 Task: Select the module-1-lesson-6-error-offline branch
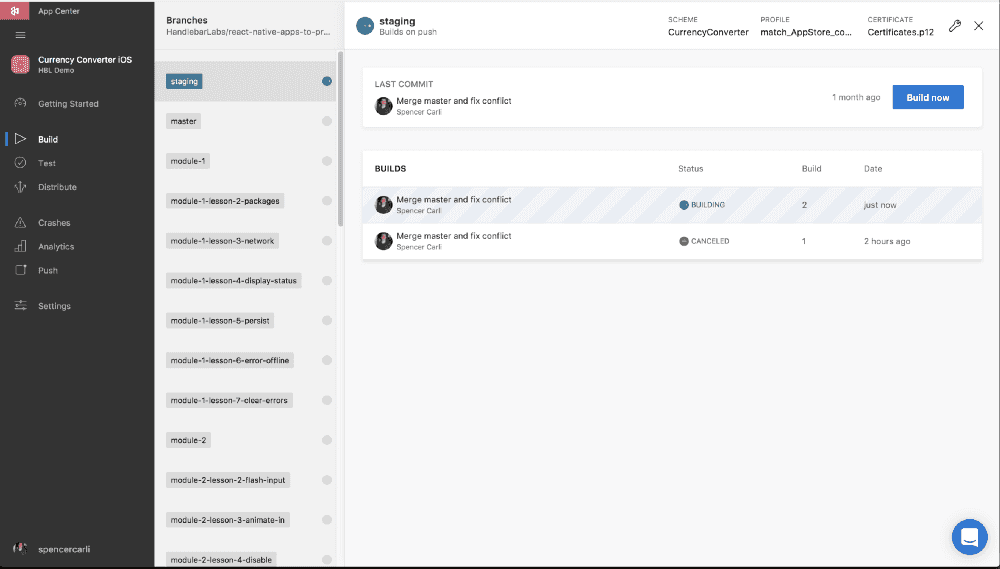tap(230, 360)
